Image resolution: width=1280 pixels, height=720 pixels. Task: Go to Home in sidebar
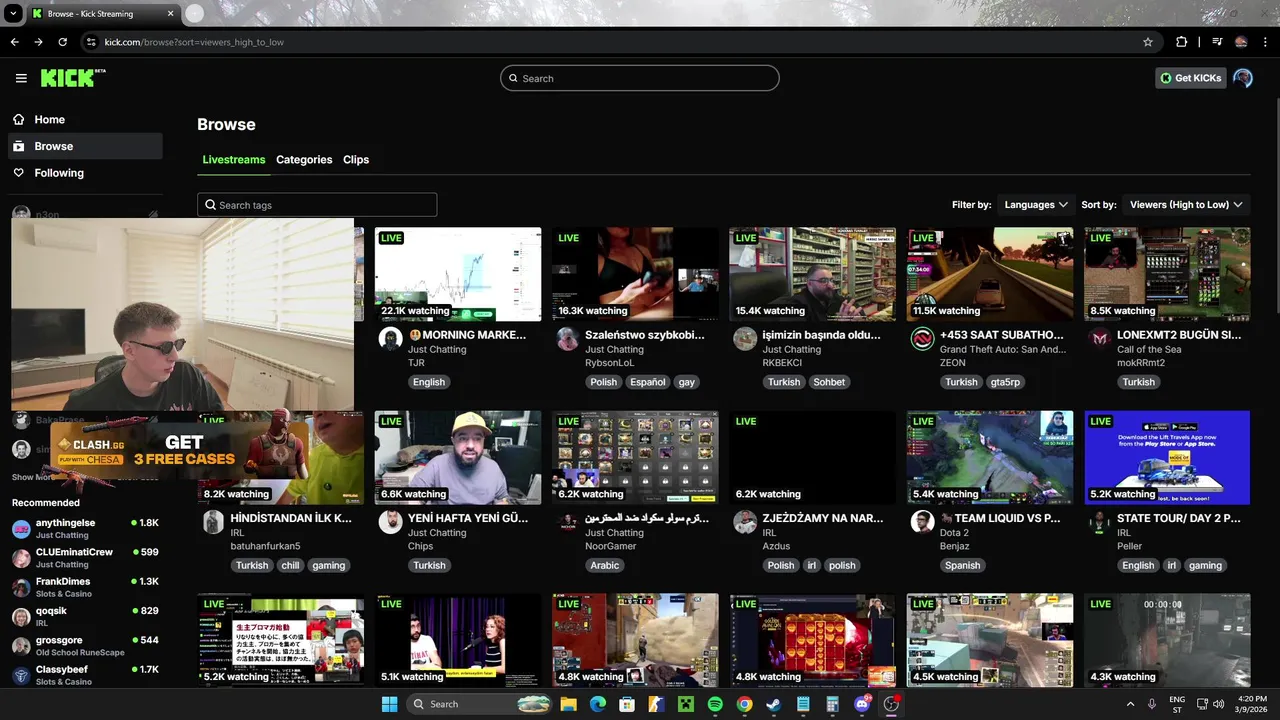(x=86, y=119)
